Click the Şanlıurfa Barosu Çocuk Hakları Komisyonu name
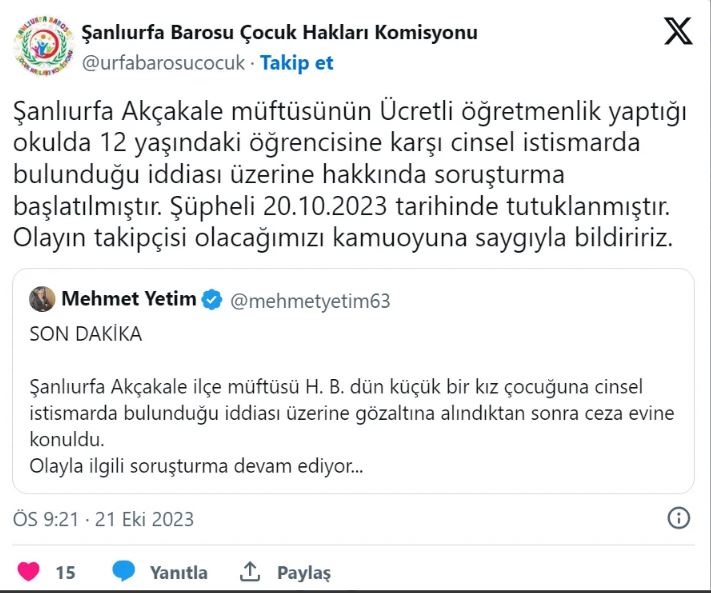The width and height of the screenshot is (711, 593). point(278,32)
